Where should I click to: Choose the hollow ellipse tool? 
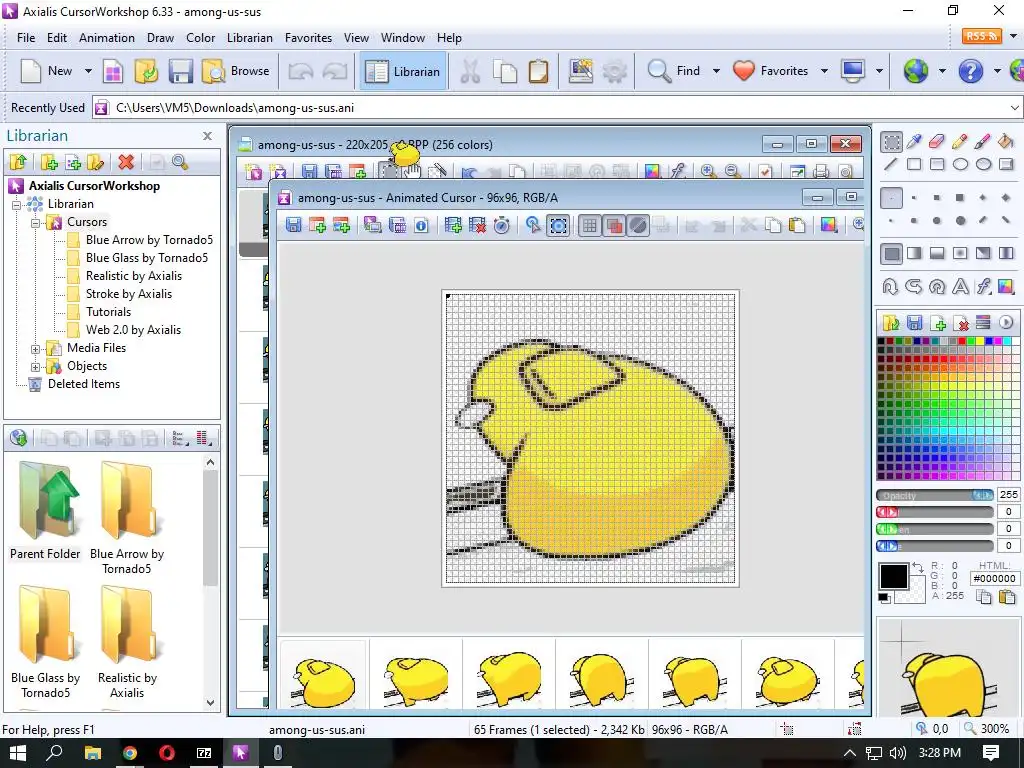[960, 165]
